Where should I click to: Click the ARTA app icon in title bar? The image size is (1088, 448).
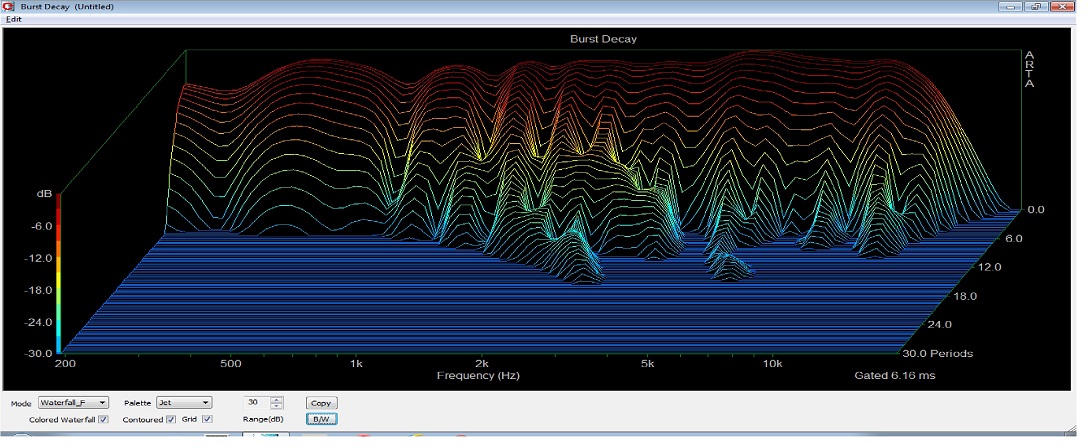(x=10, y=7)
